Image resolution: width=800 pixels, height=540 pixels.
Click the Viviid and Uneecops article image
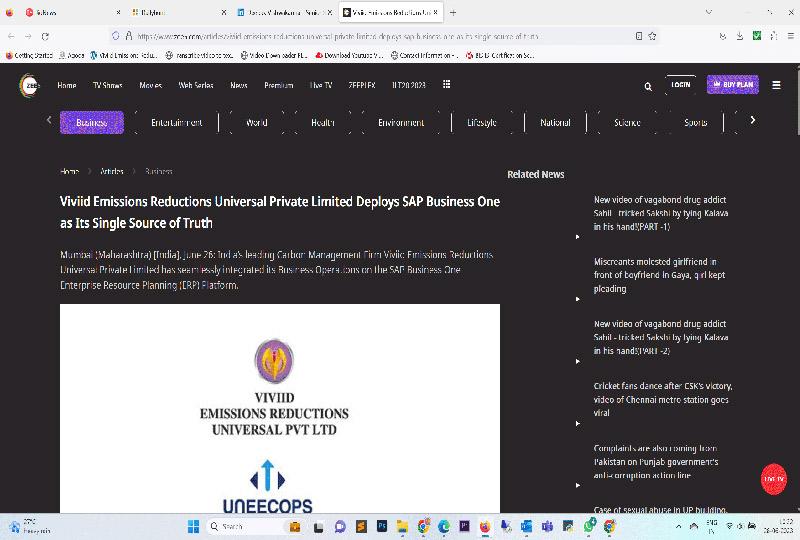tap(280, 408)
